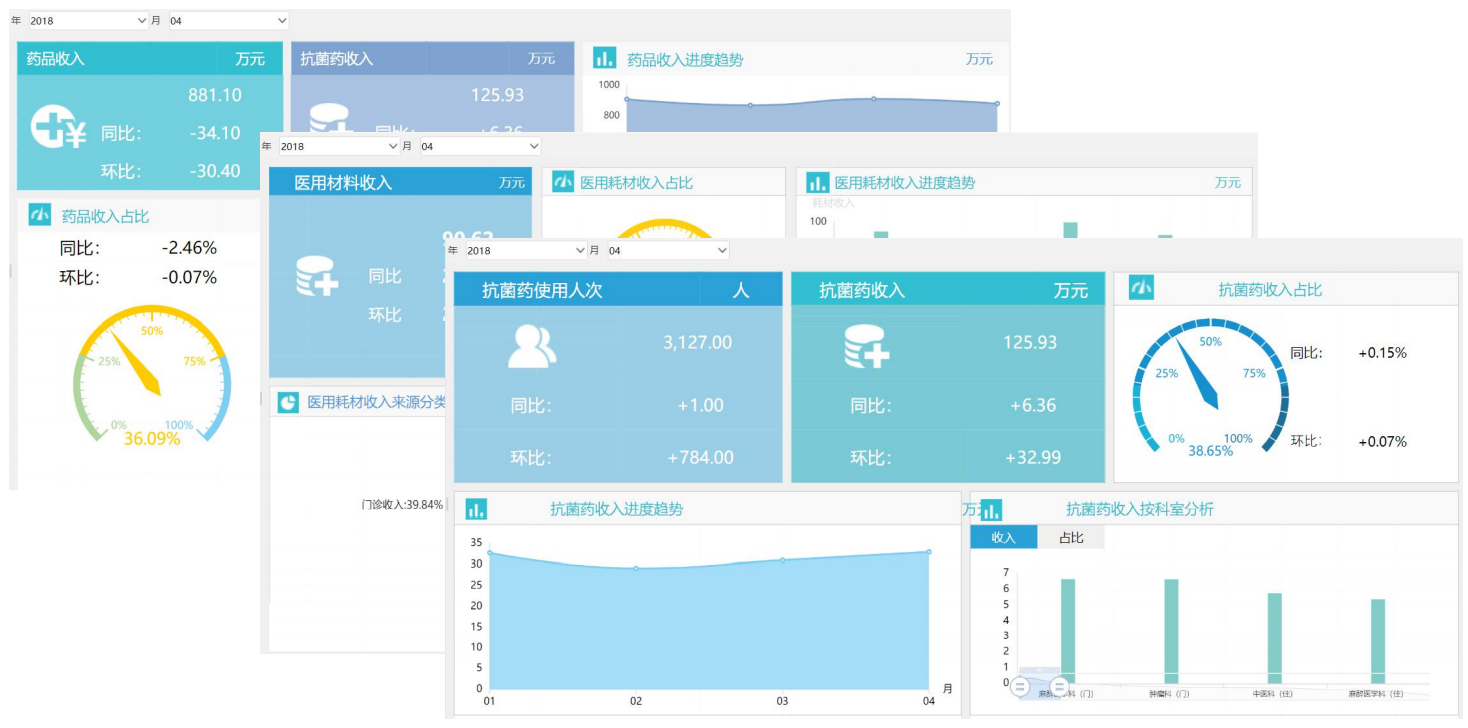Expand year dropdown in the middle 医用材料 panel

coord(338,146)
